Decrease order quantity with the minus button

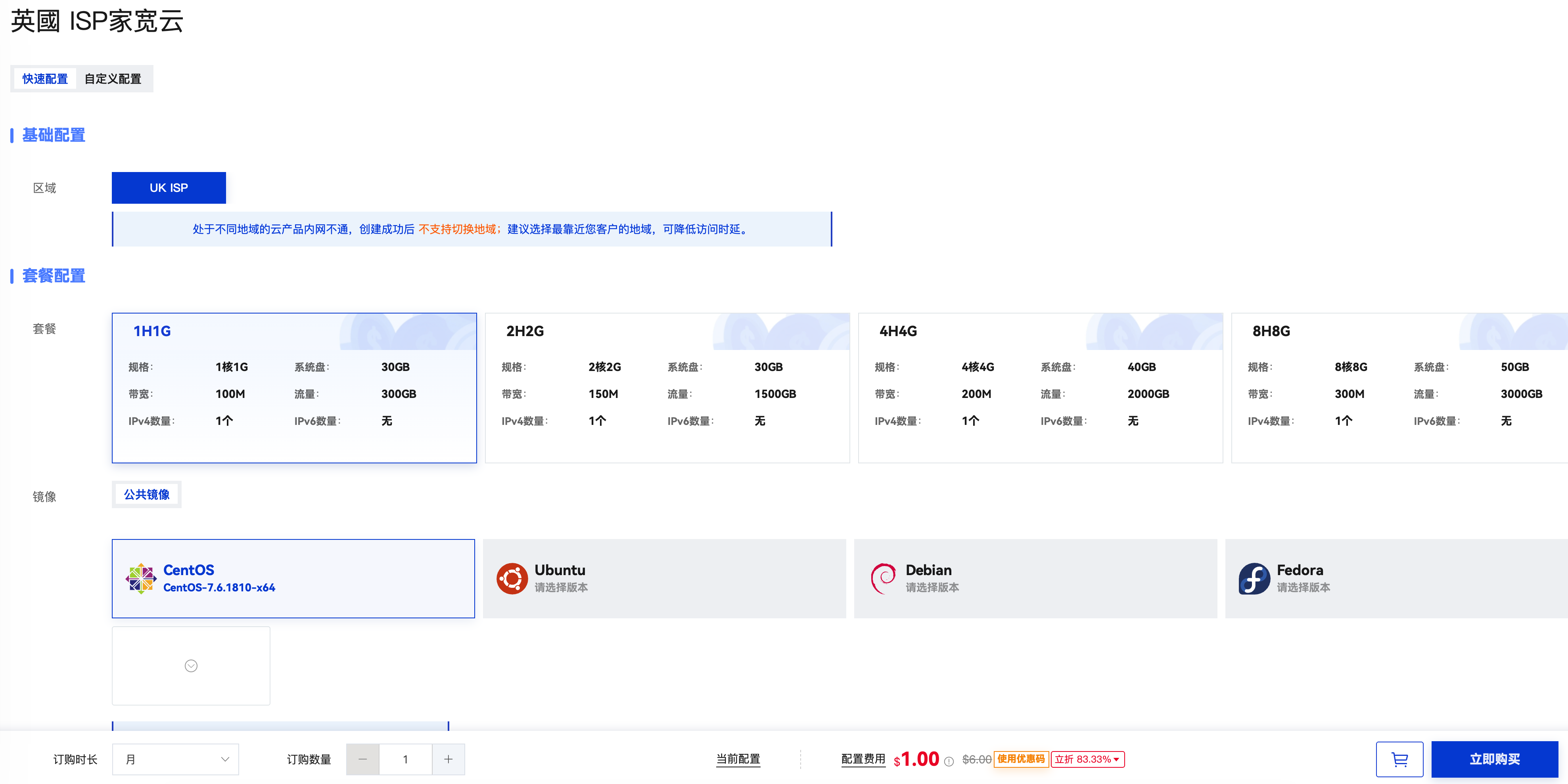363,759
